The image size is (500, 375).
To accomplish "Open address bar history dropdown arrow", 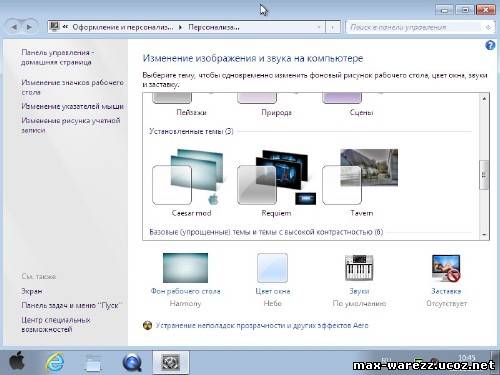I will coord(319,27).
